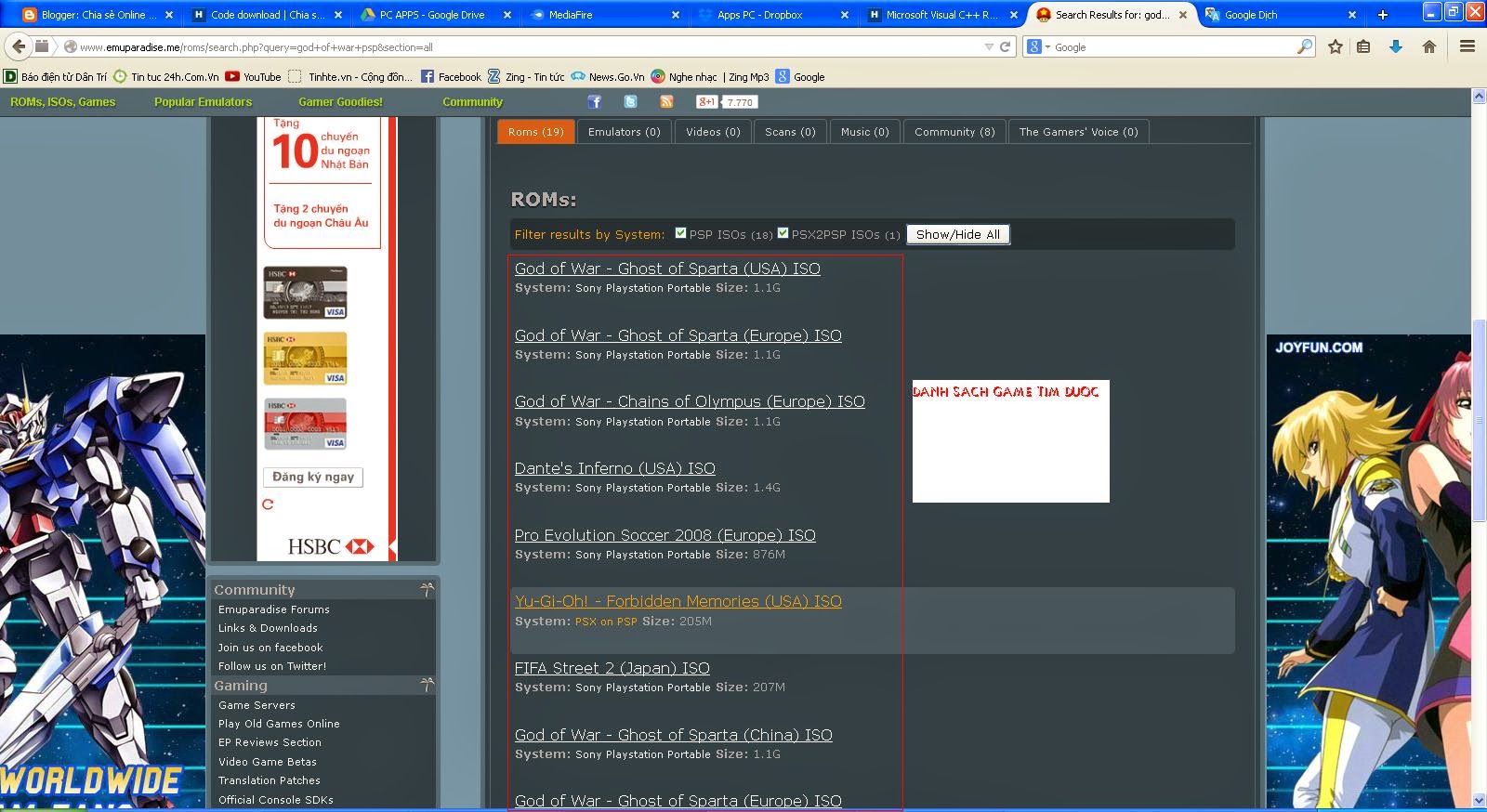
Task: Reload the page with the refresh icon
Action: (x=1005, y=46)
